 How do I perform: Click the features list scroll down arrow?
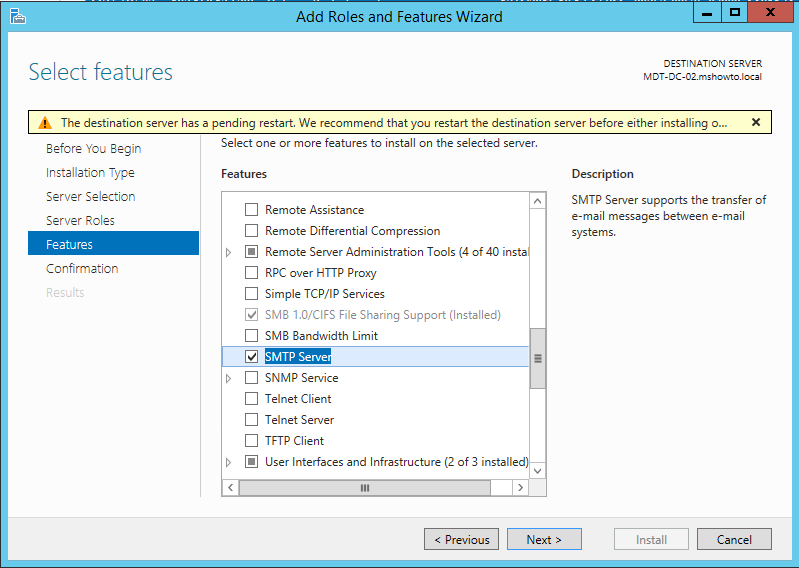pyautogui.click(x=537, y=470)
